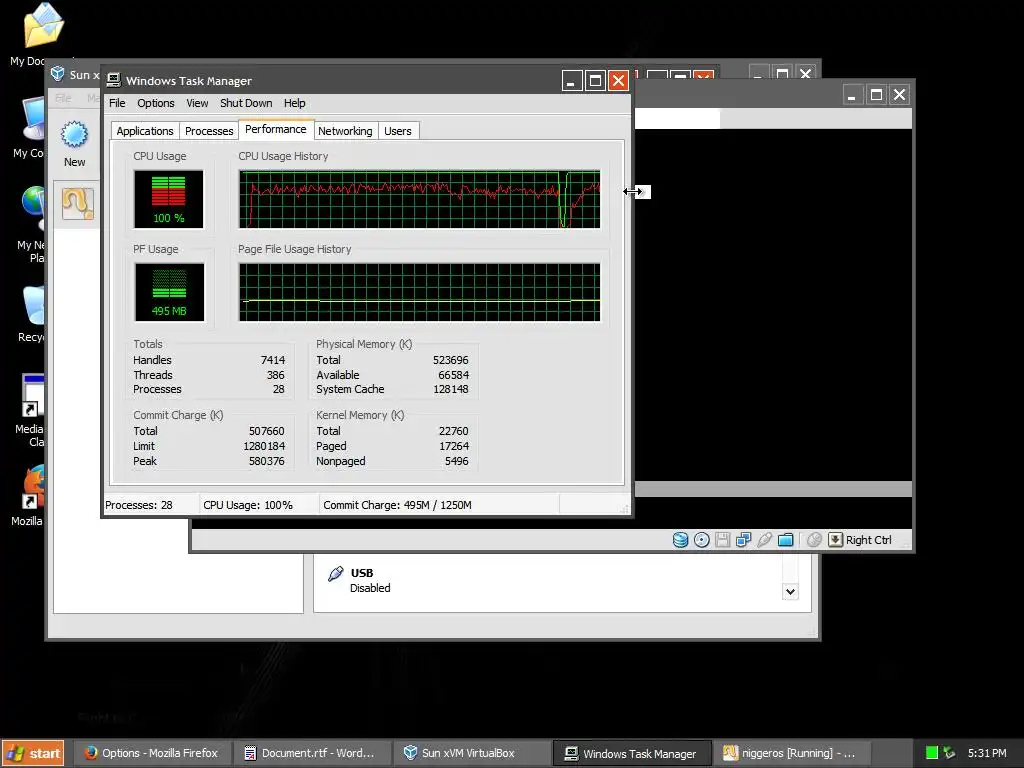Click the mouse capture indicator in VM status bar
The image size is (1024, 768).
point(814,540)
